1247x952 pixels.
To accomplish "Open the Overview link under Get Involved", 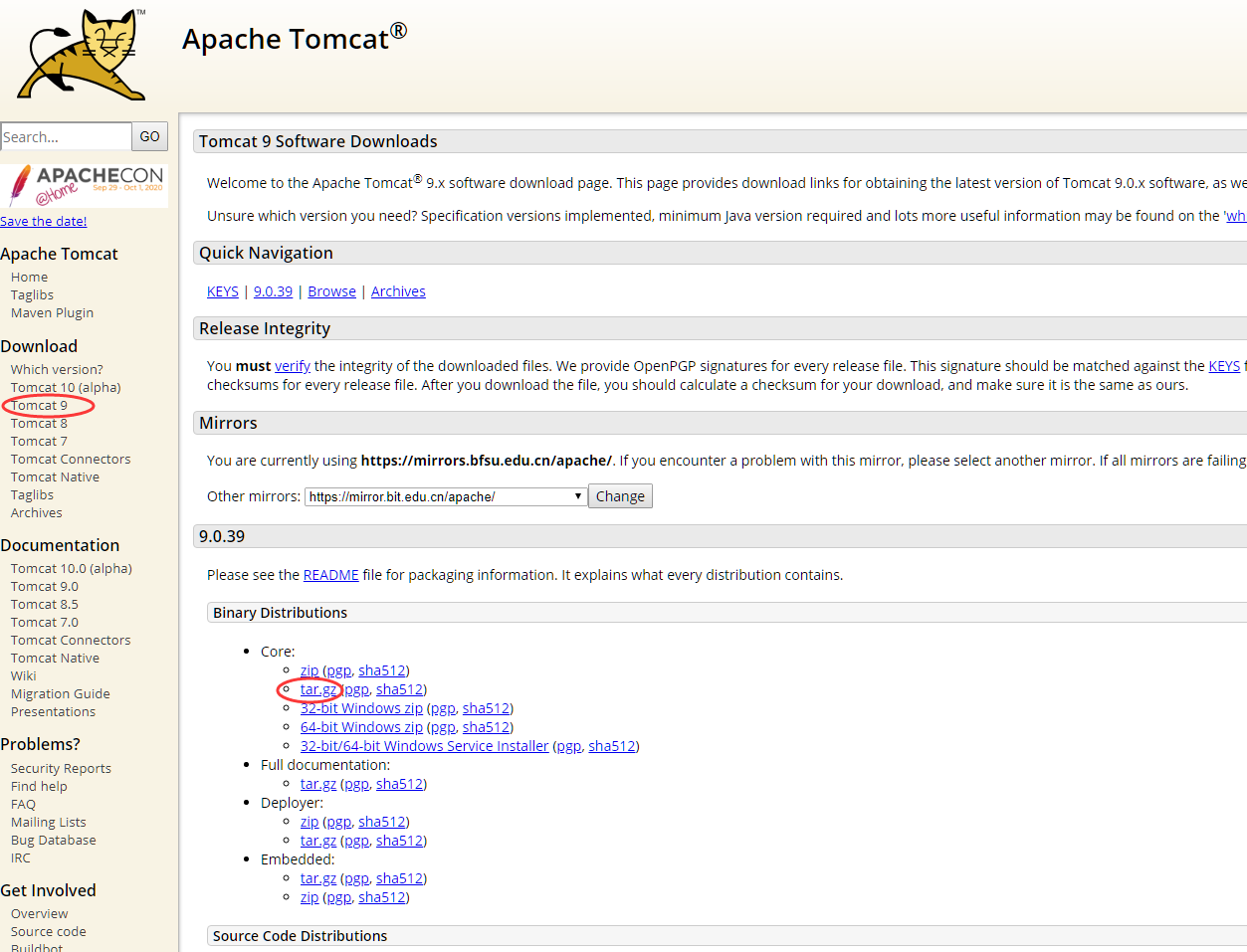I will click(x=40, y=913).
